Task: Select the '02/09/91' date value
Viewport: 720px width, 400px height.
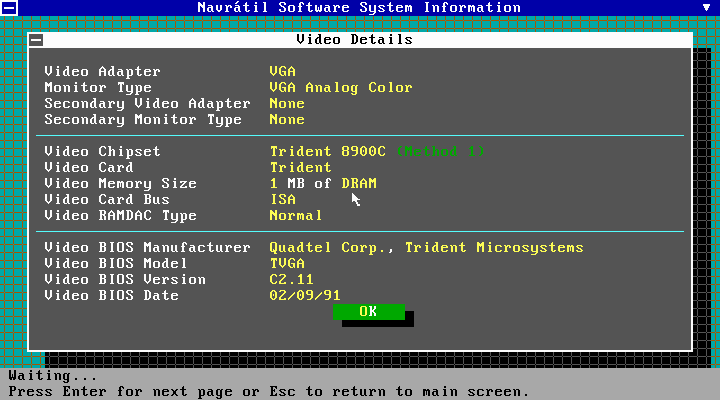Action: 305,296
